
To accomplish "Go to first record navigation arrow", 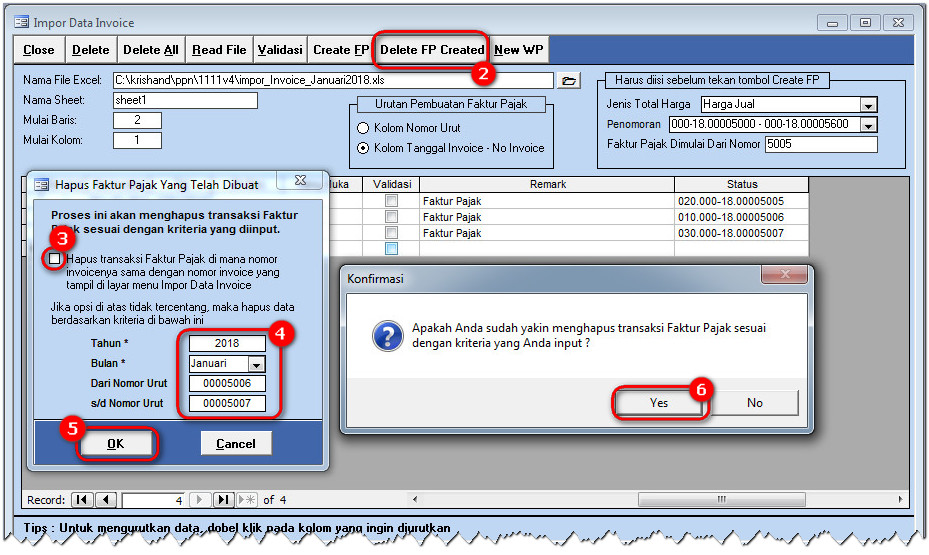I will point(83,499).
